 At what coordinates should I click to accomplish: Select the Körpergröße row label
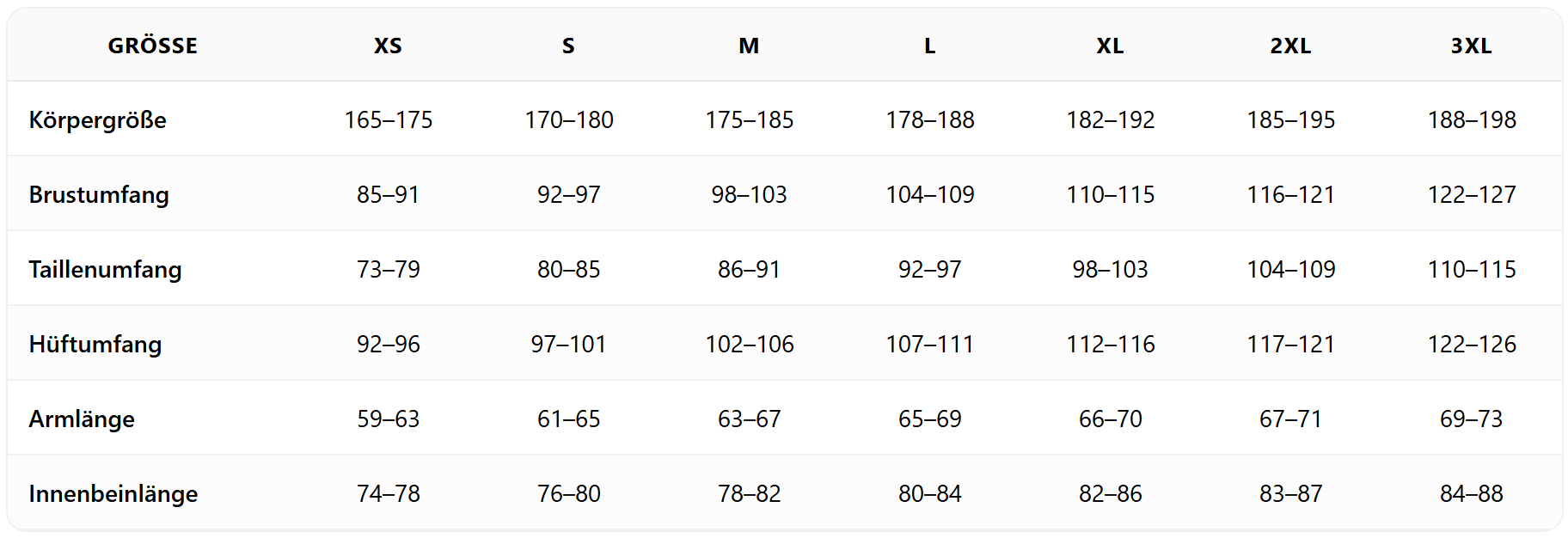click(98, 120)
